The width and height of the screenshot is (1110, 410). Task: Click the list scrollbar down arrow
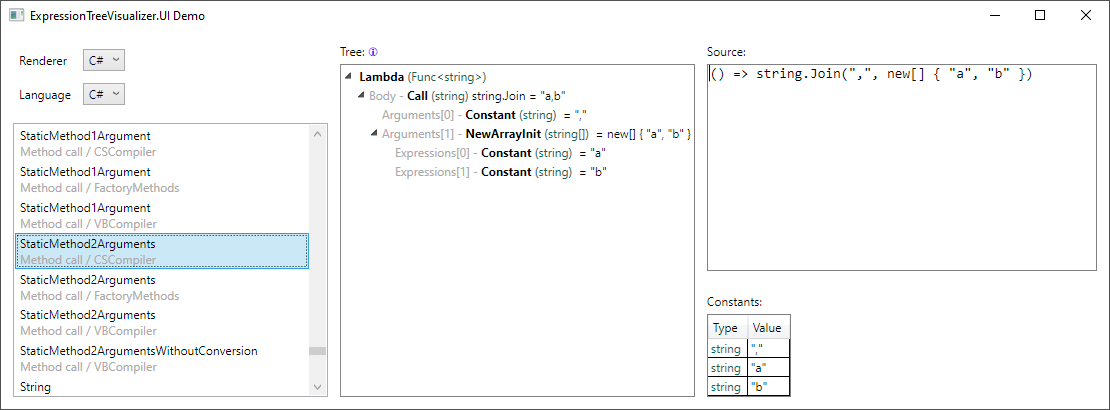(x=318, y=387)
